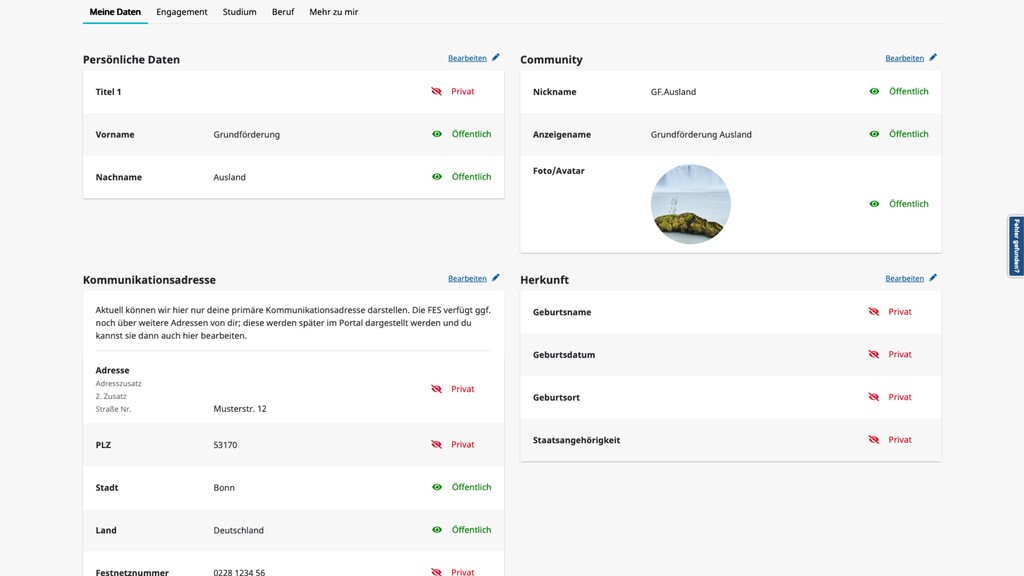Click crossed-eye icon in Staatsangehörigkeit row
The height and width of the screenshot is (576, 1024).
(874, 440)
